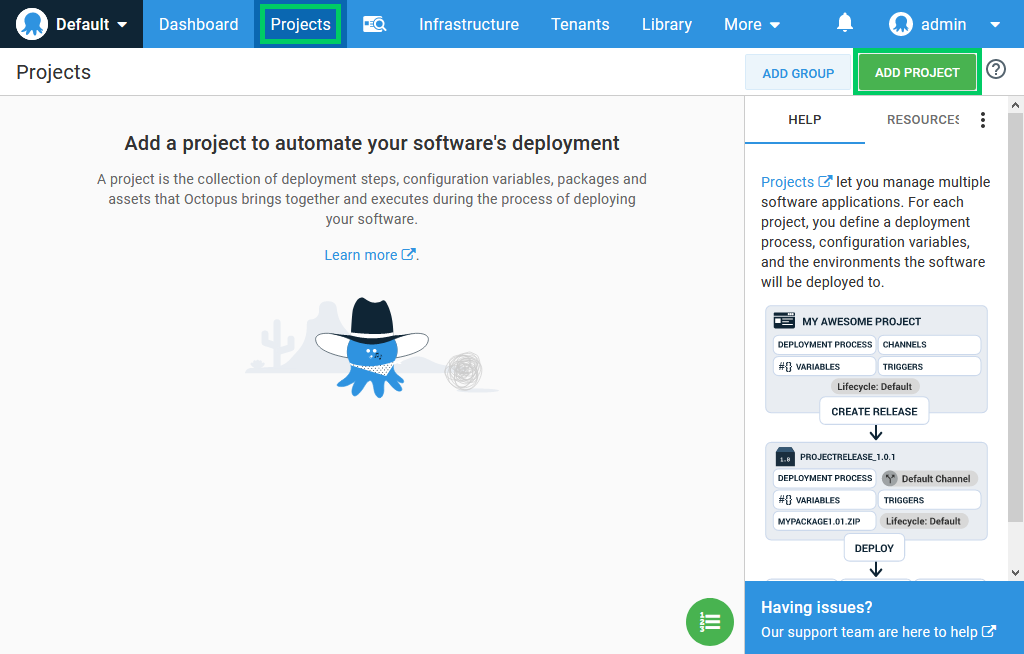Click the CHANNELS box in diagram
This screenshot has width=1024, height=654.
pyautogui.click(x=929, y=344)
